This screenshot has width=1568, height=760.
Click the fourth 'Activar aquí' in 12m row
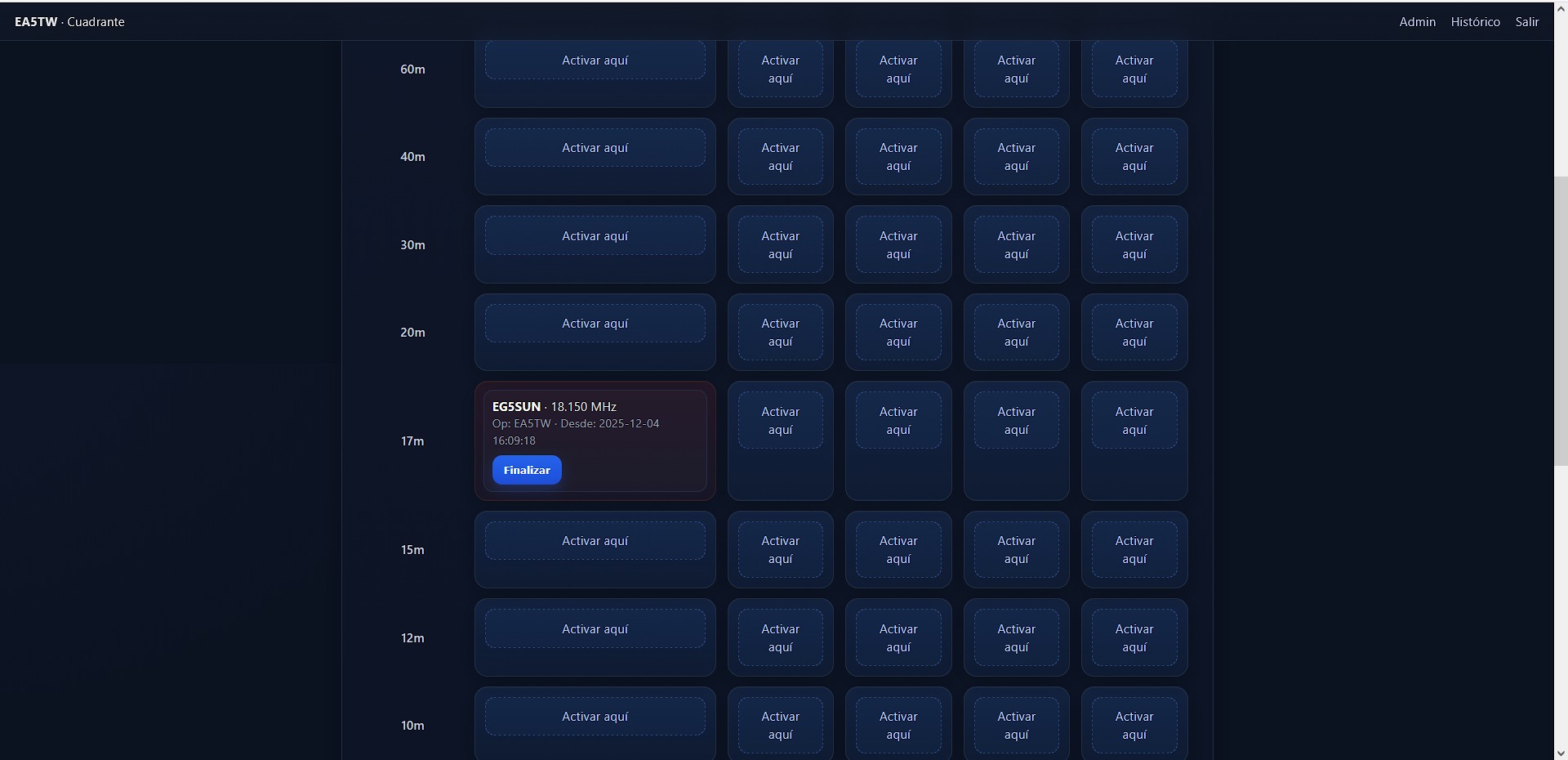[1016, 638]
